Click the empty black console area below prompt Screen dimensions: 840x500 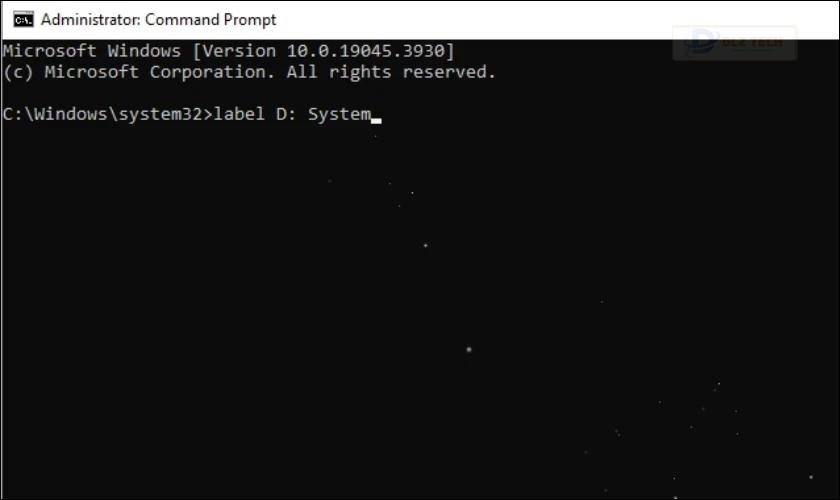pyautogui.click(x=420, y=311)
